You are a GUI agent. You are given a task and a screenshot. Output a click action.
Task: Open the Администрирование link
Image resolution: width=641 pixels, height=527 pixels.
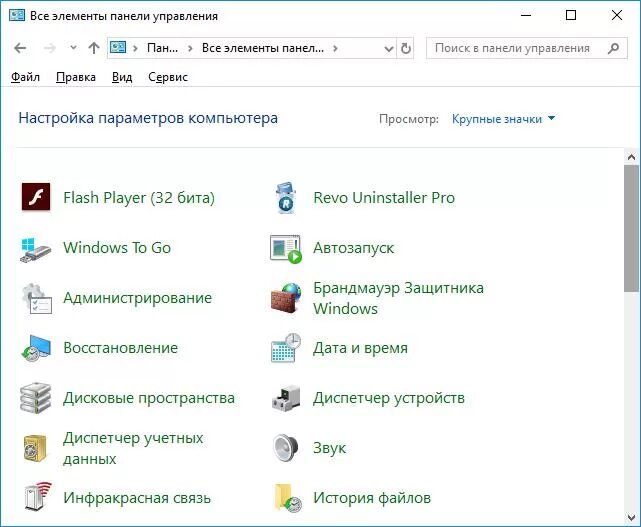click(x=137, y=298)
